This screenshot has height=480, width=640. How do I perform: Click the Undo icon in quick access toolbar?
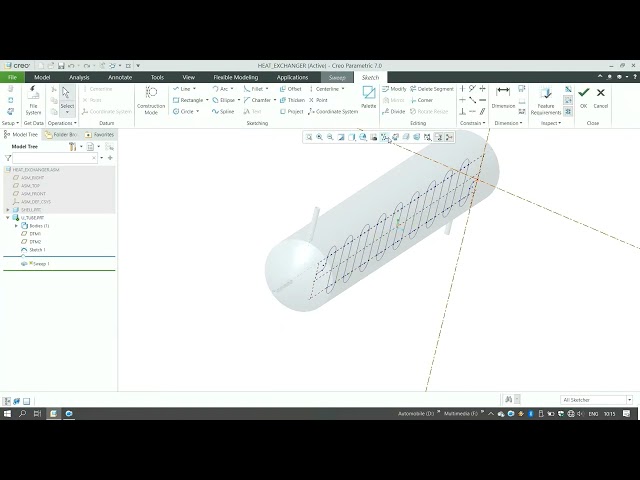(71, 66)
